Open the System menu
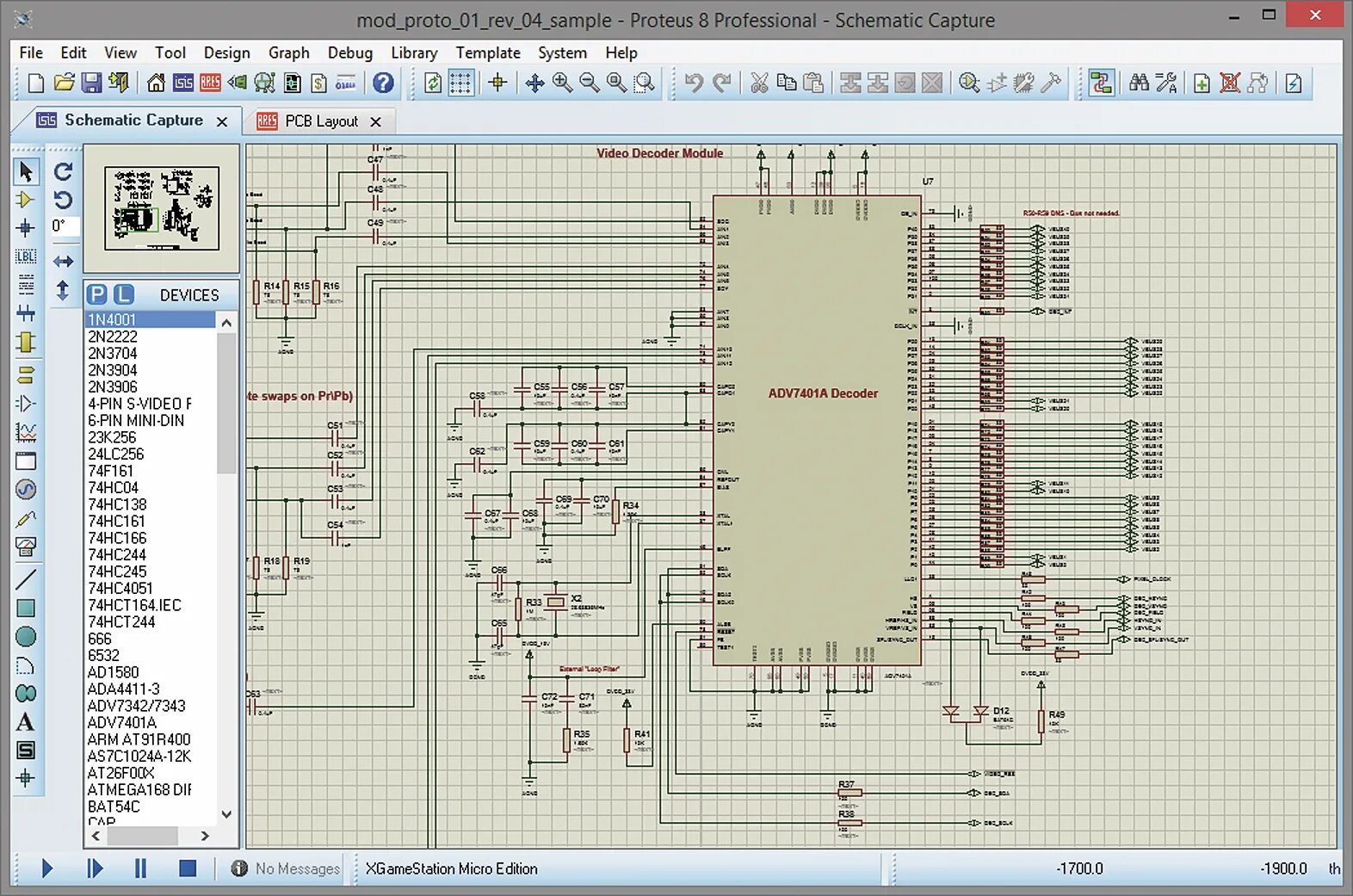The width and height of the screenshot is (1353, 896). pyautogui.click(x=562, y=53)
